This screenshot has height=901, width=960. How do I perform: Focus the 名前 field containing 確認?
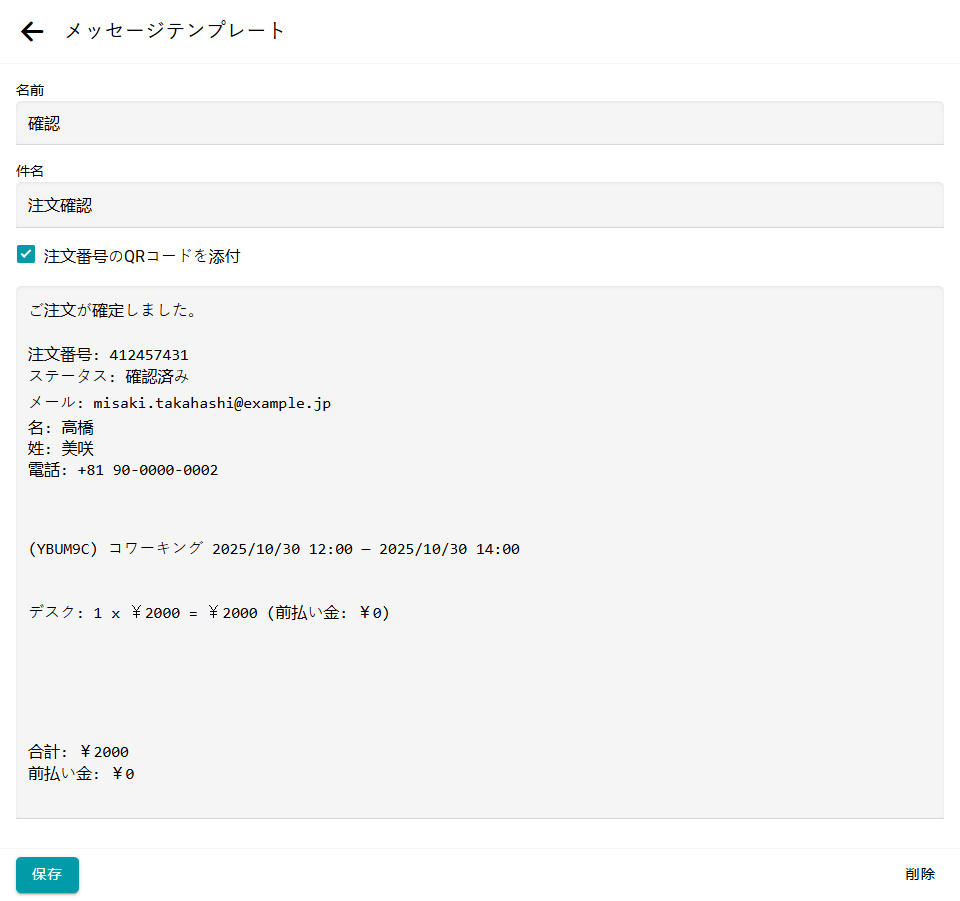pos(479,123)
